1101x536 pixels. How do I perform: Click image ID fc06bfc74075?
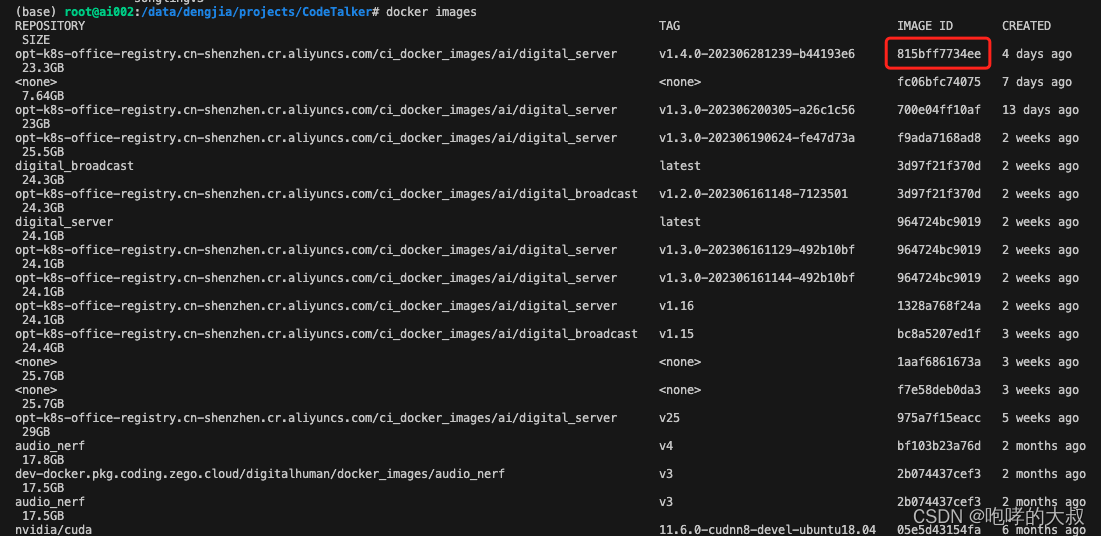[938, 82]
